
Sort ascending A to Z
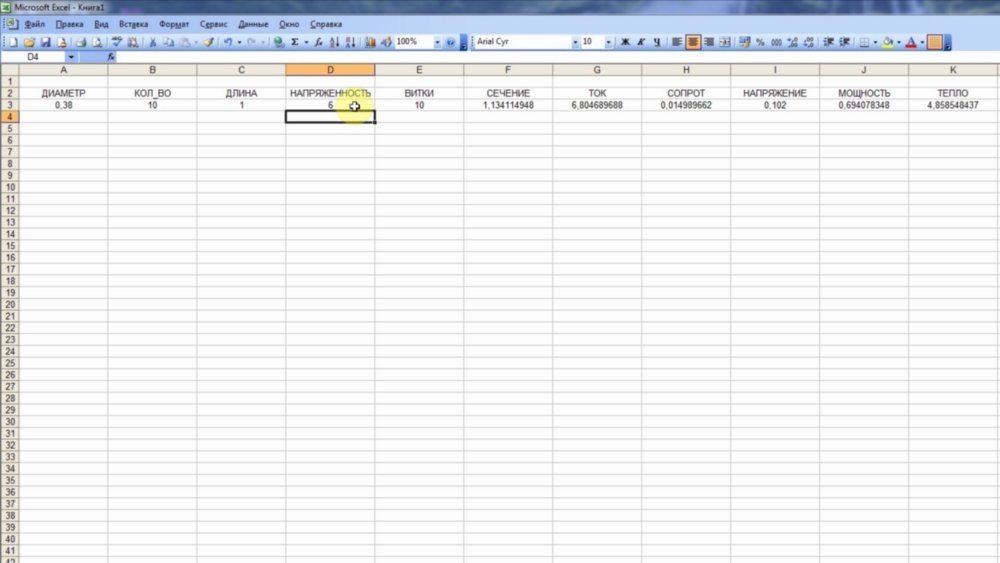click(334, 42)
